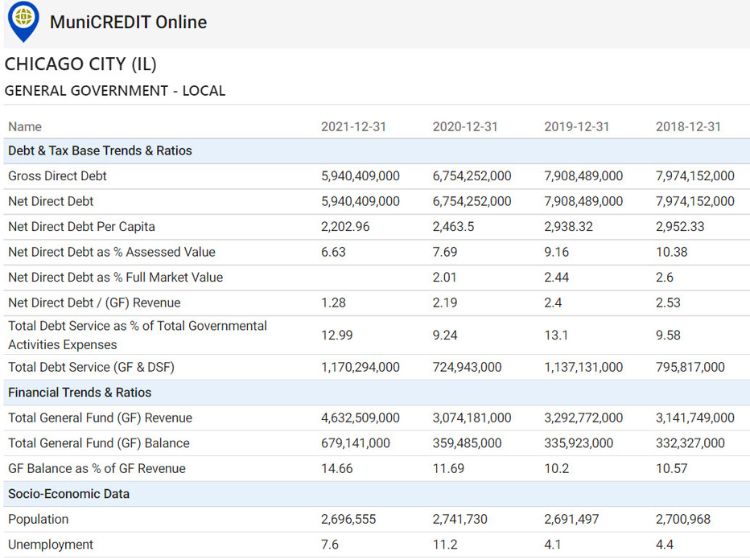Click Total Debt Service (GF & DSF) label
The width and height of the screenshot is (750, 558).
pyautogui.click(x=91, y=367)
